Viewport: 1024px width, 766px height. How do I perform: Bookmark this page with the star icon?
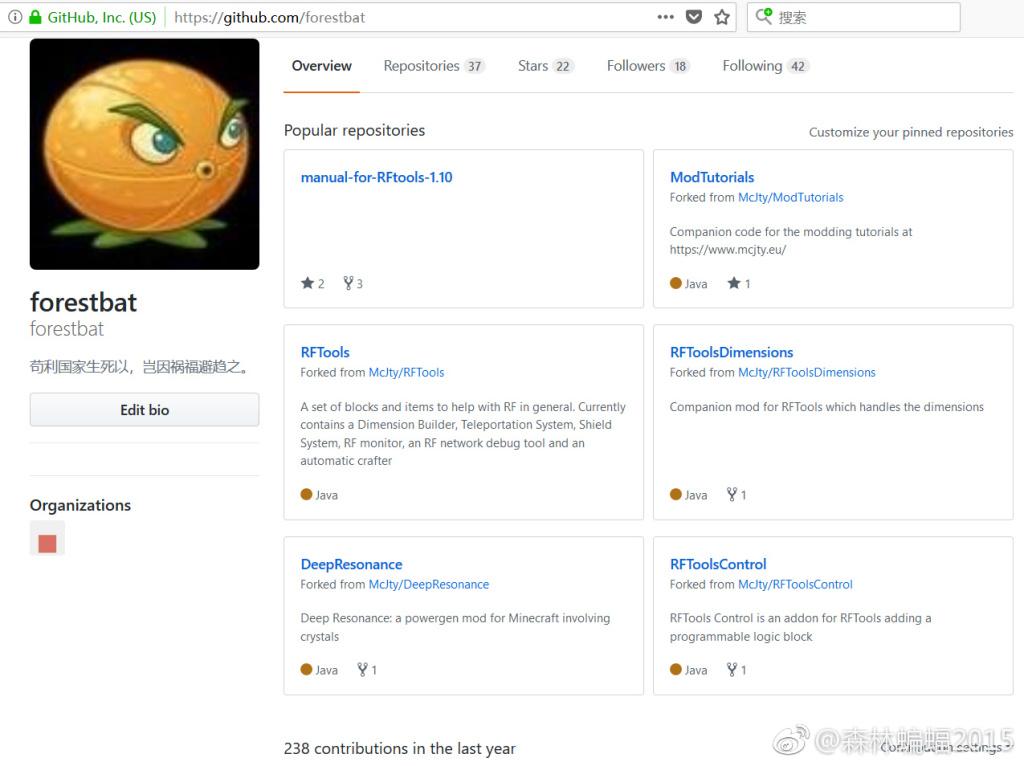point(722,17)
